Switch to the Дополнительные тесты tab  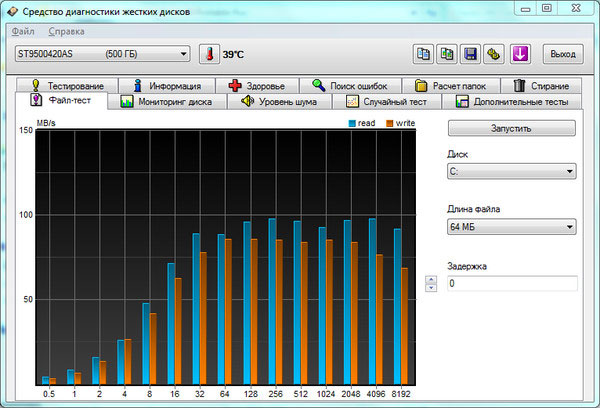[512, 102]
